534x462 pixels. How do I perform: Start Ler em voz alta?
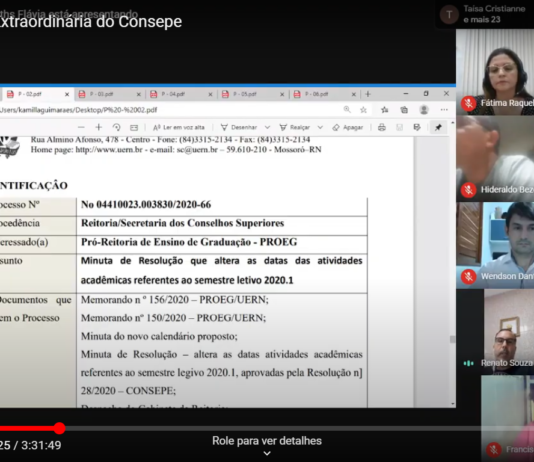pyautogui.click(x=179, y=127)
